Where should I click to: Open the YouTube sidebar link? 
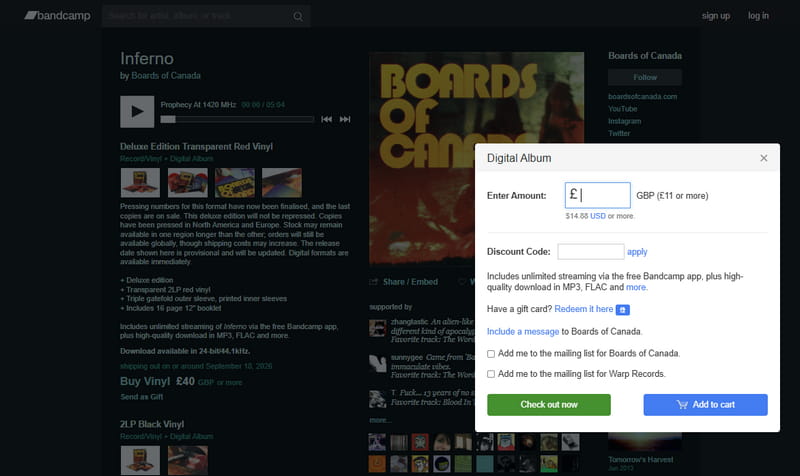pyautogui.click(x=622, y=109)
